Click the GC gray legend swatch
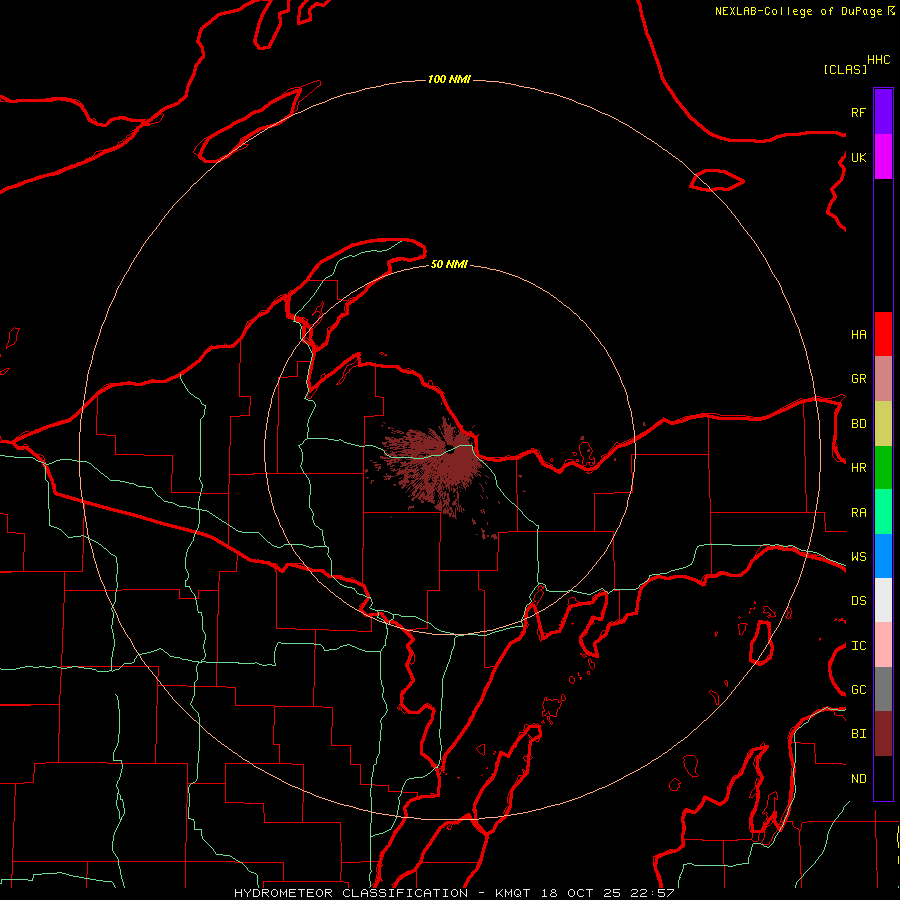Screen dimensions: 900x900 tap(883, 689)
